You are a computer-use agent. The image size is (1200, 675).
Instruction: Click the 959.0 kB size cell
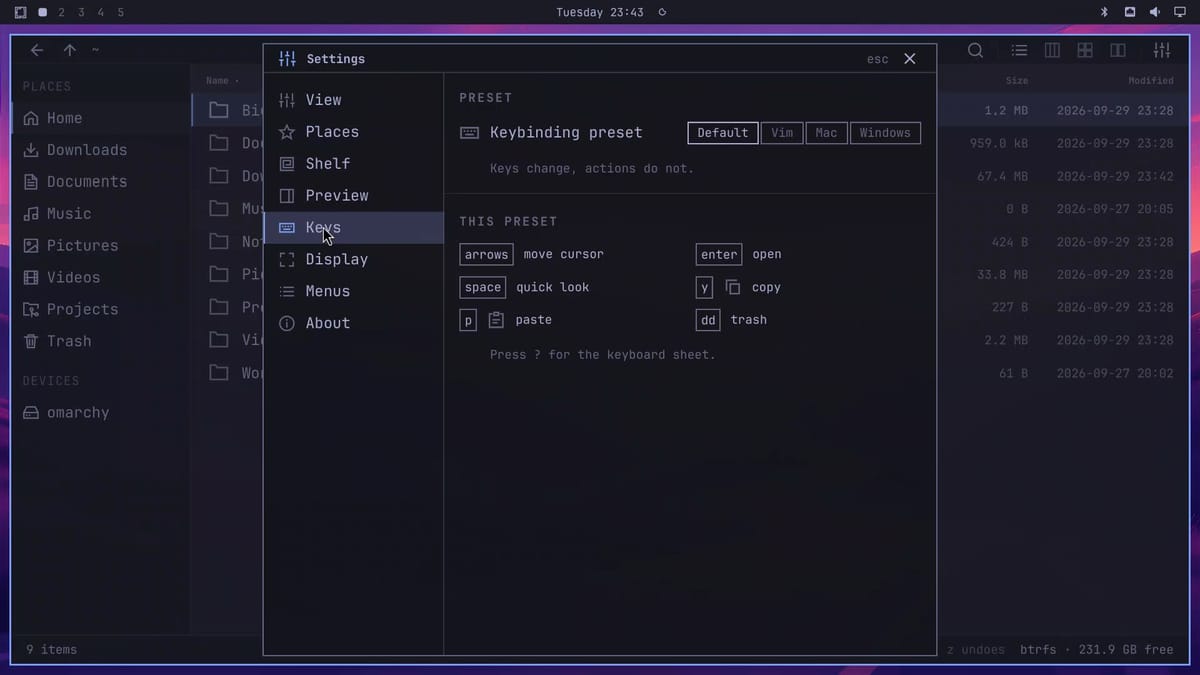click(999, 144)
